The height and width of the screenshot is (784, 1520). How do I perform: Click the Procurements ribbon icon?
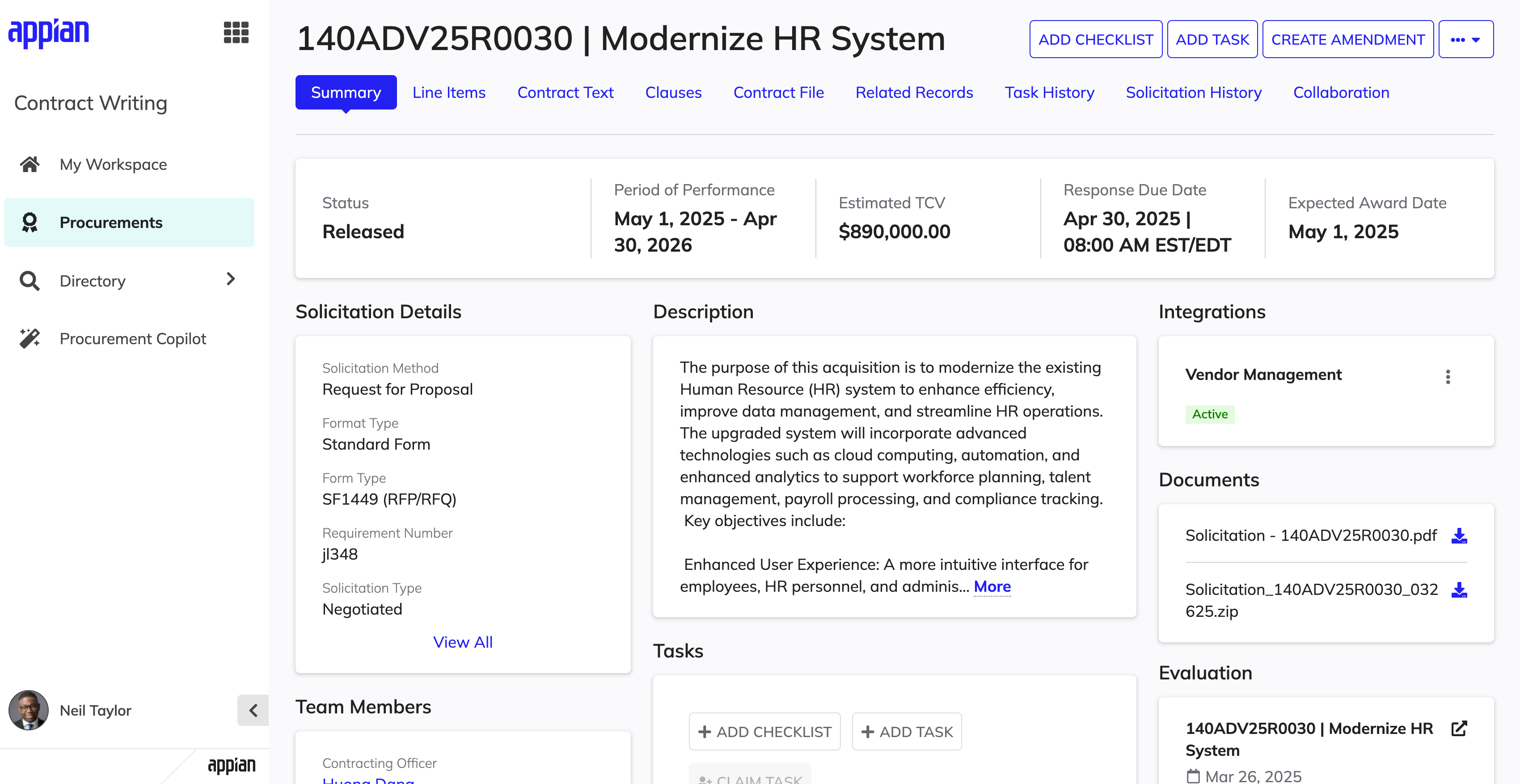pos(30,223)
